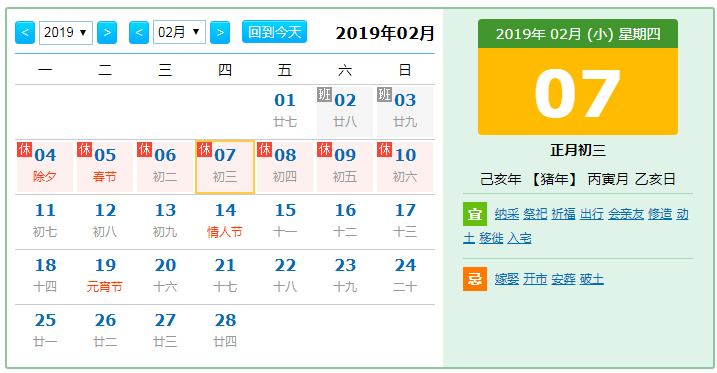Select February 19 元宵节
717x373 pixels.
pyautogui.click(x=105, y=276)
